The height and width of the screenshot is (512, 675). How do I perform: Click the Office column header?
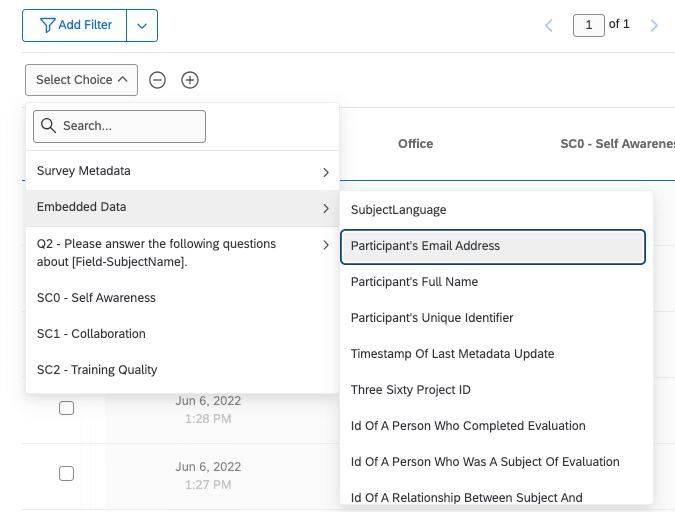415,144
